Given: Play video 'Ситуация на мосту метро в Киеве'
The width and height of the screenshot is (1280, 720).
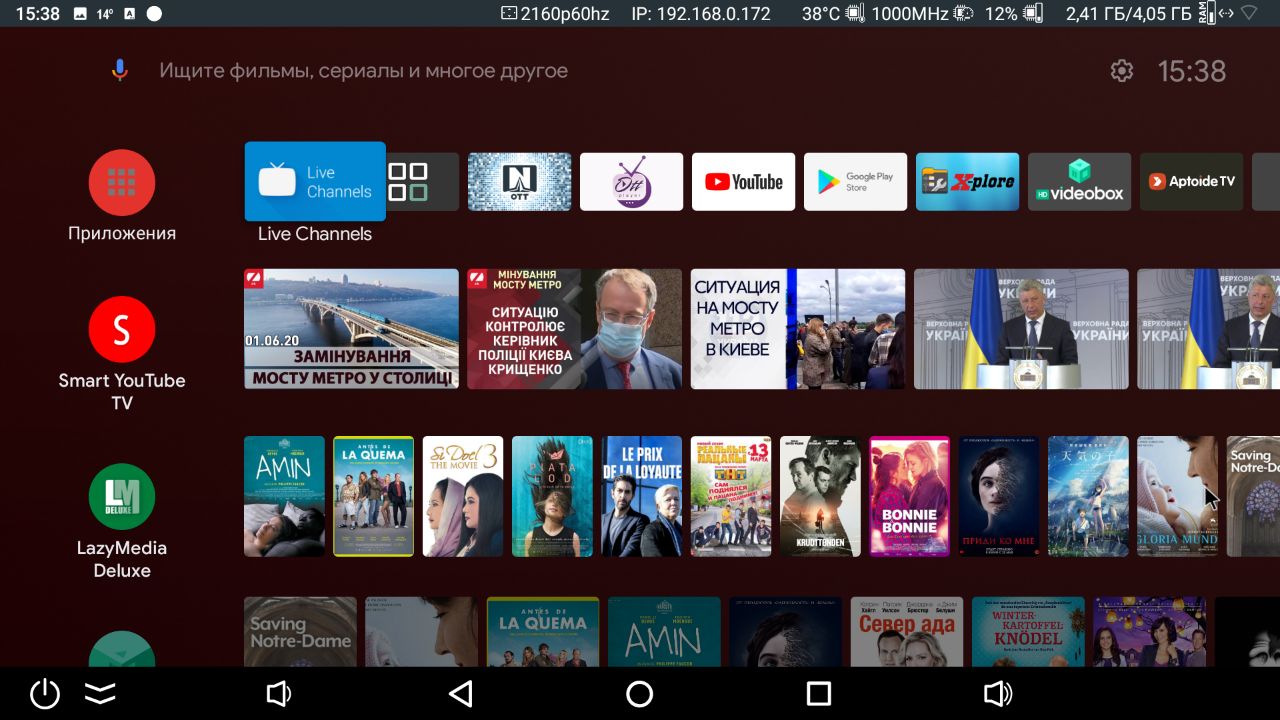Looking at the screenshot, I should [798, 329].
